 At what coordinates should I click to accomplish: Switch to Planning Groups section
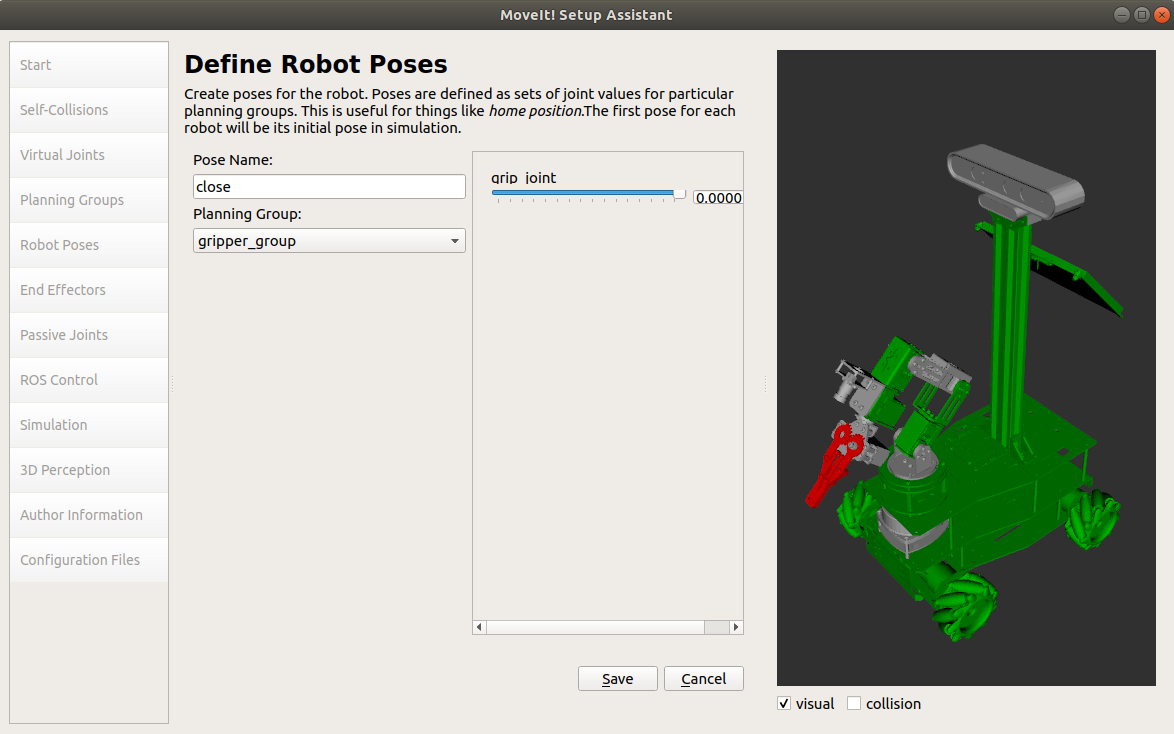[x=89, y=200]
